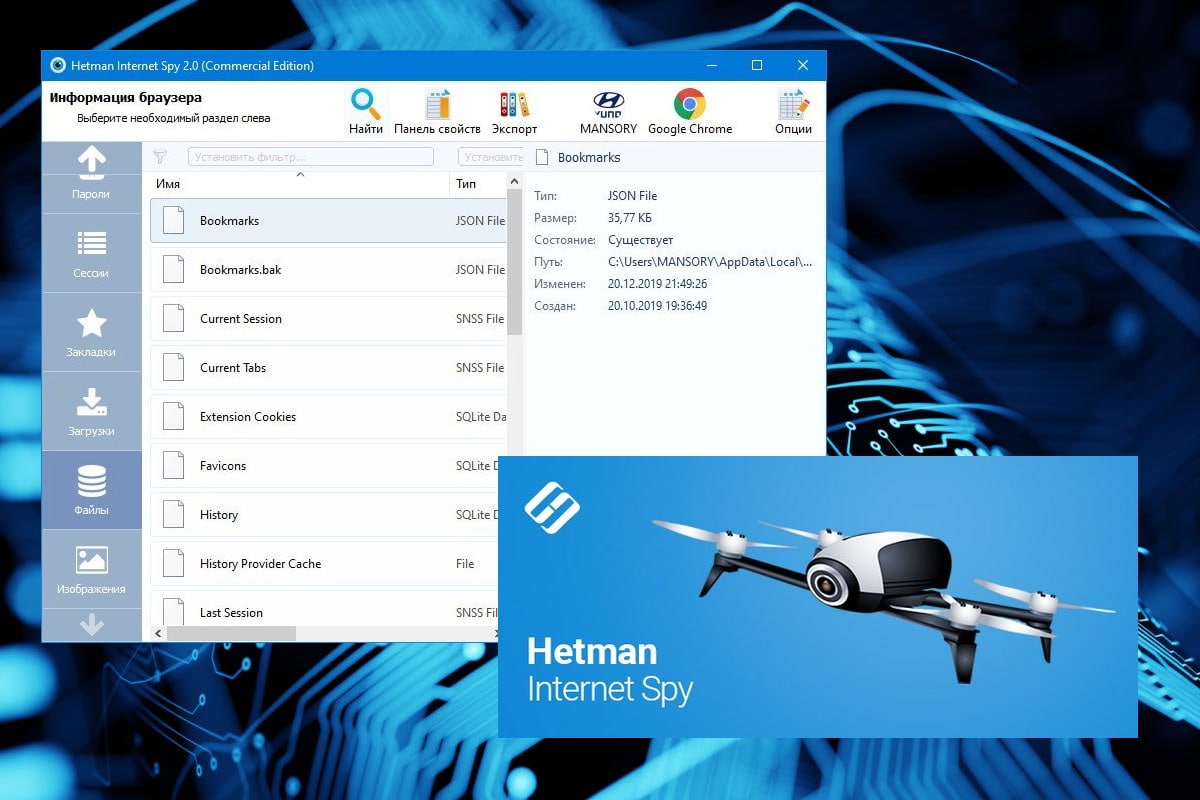
Task: Open the Изображения images section
Action: [91, 569]
